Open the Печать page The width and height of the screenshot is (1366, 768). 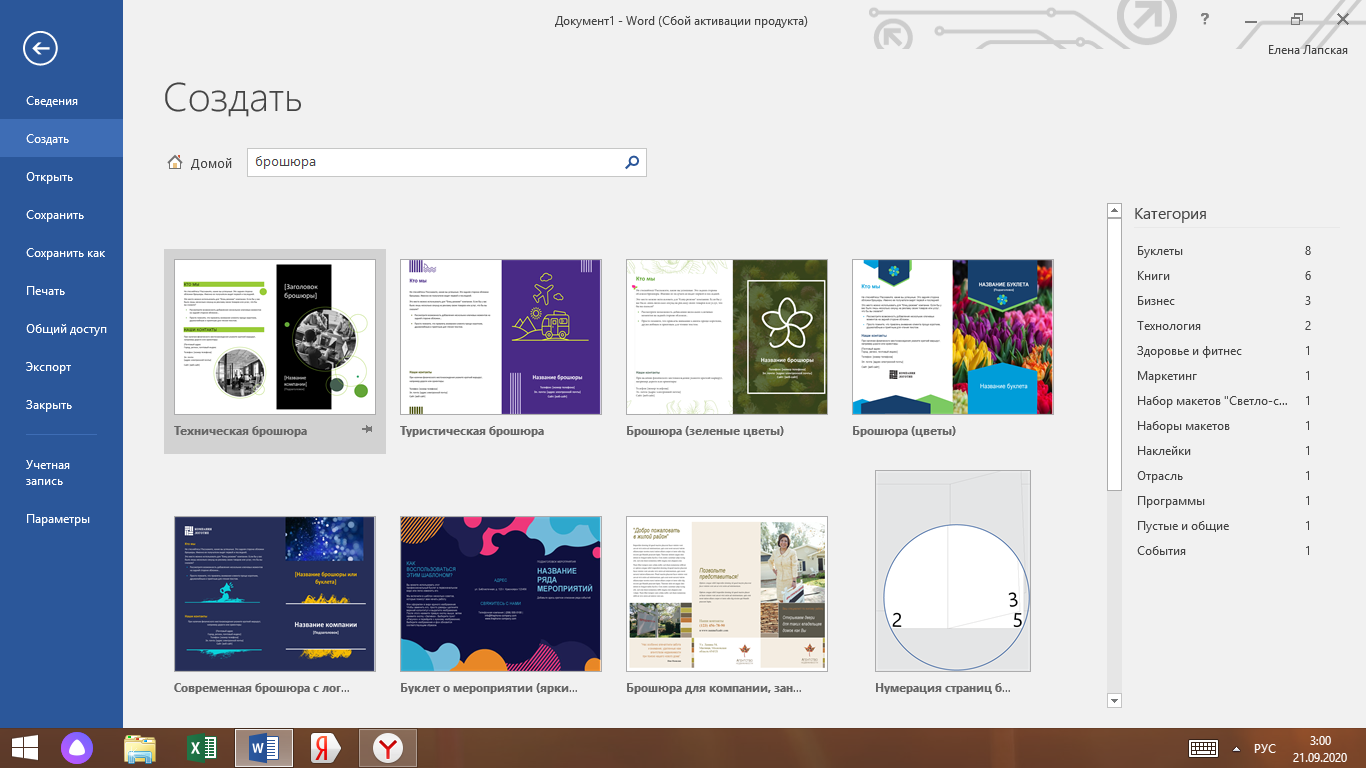tap(61, 291)
